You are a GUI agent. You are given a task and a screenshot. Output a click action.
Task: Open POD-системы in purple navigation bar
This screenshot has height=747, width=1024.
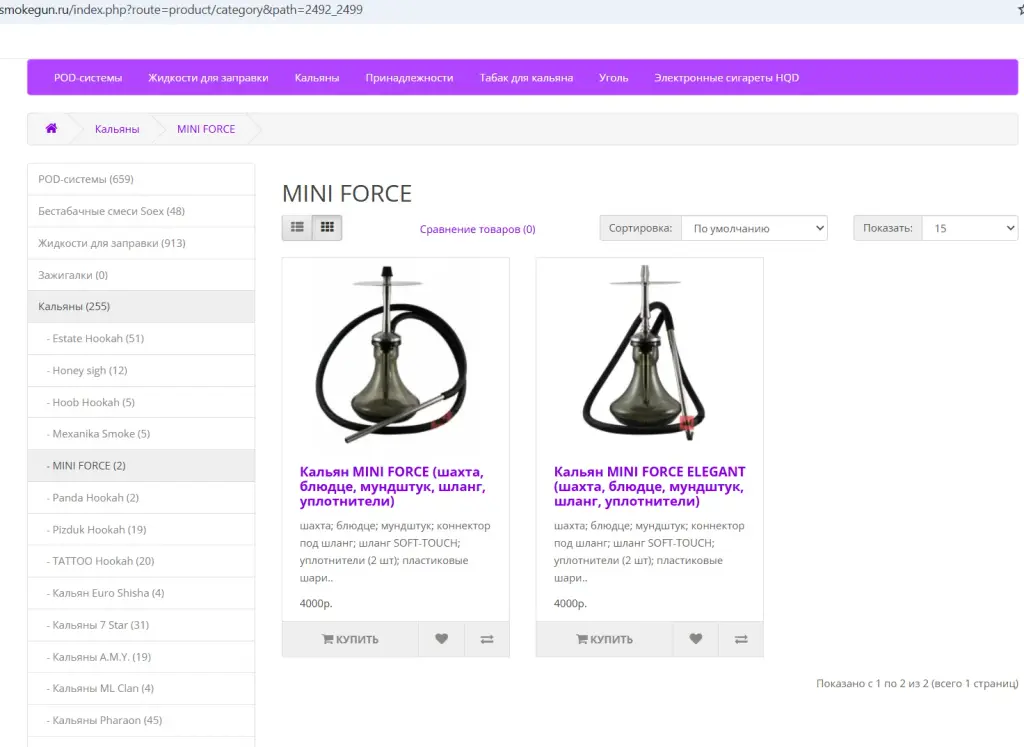(88, 78)
